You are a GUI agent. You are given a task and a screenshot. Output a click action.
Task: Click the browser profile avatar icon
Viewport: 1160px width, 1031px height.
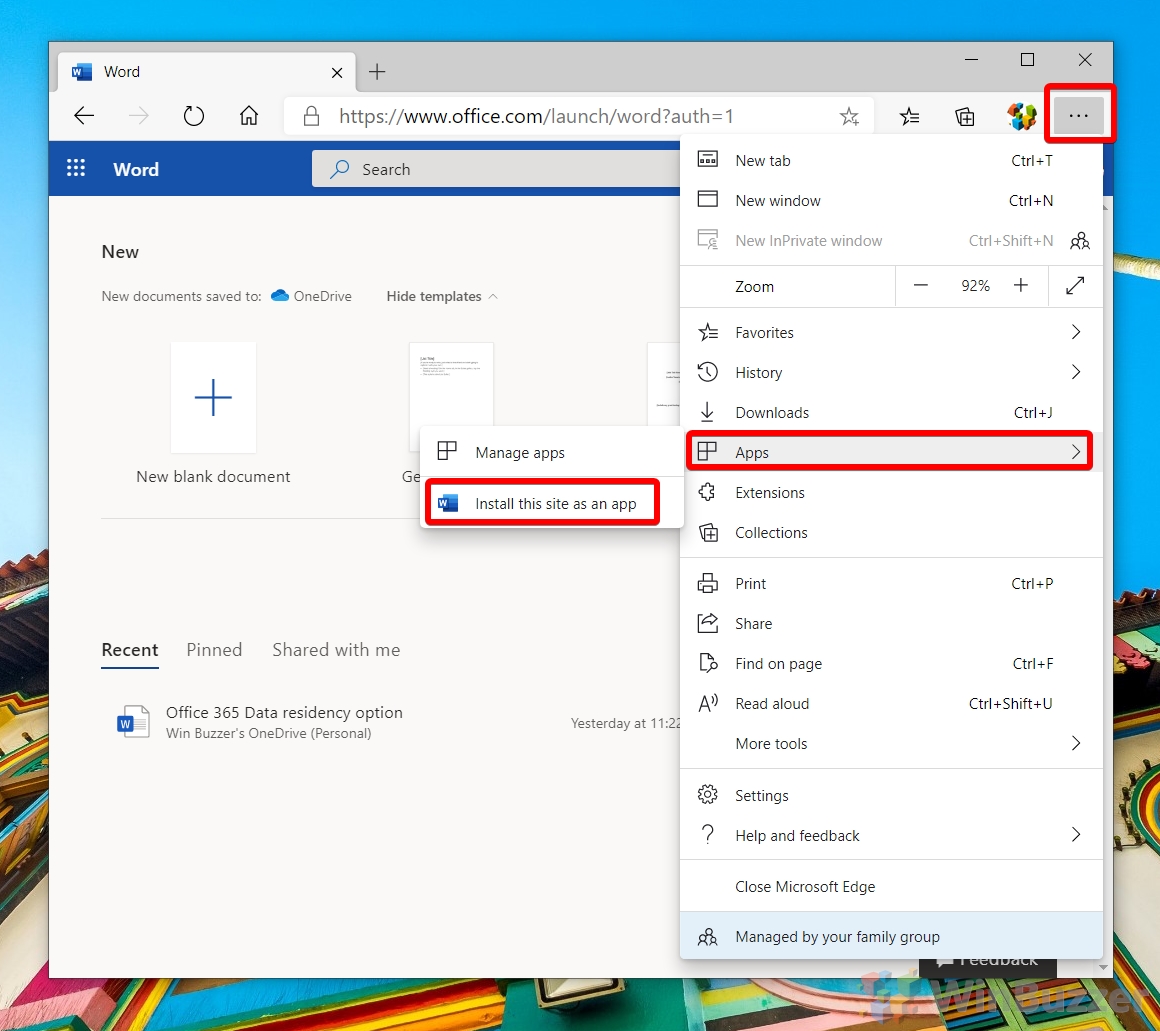1021,116
